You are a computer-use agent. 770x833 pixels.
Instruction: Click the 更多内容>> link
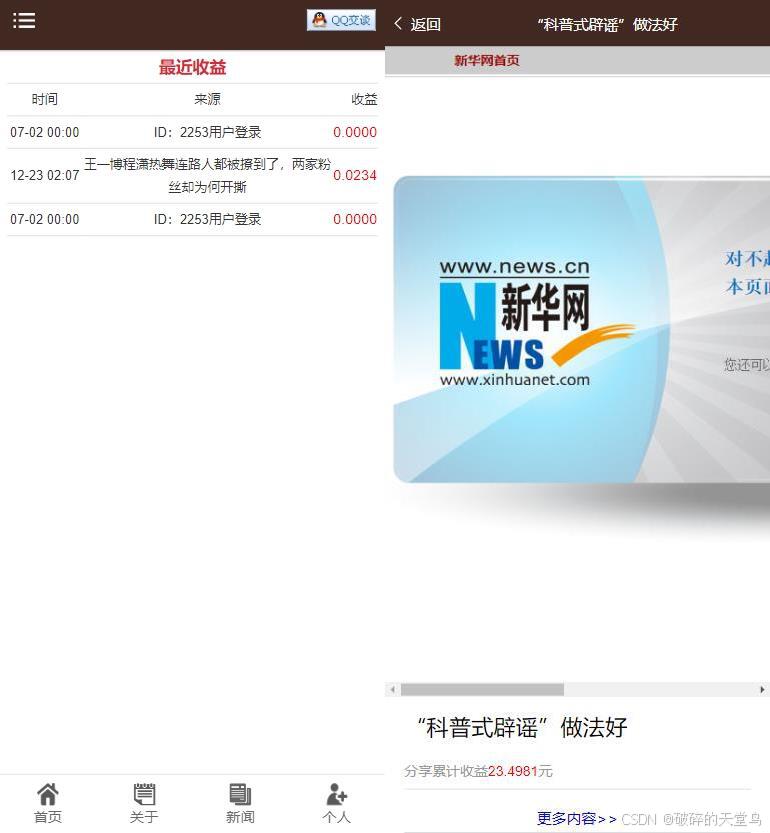[x=577, y=818]
